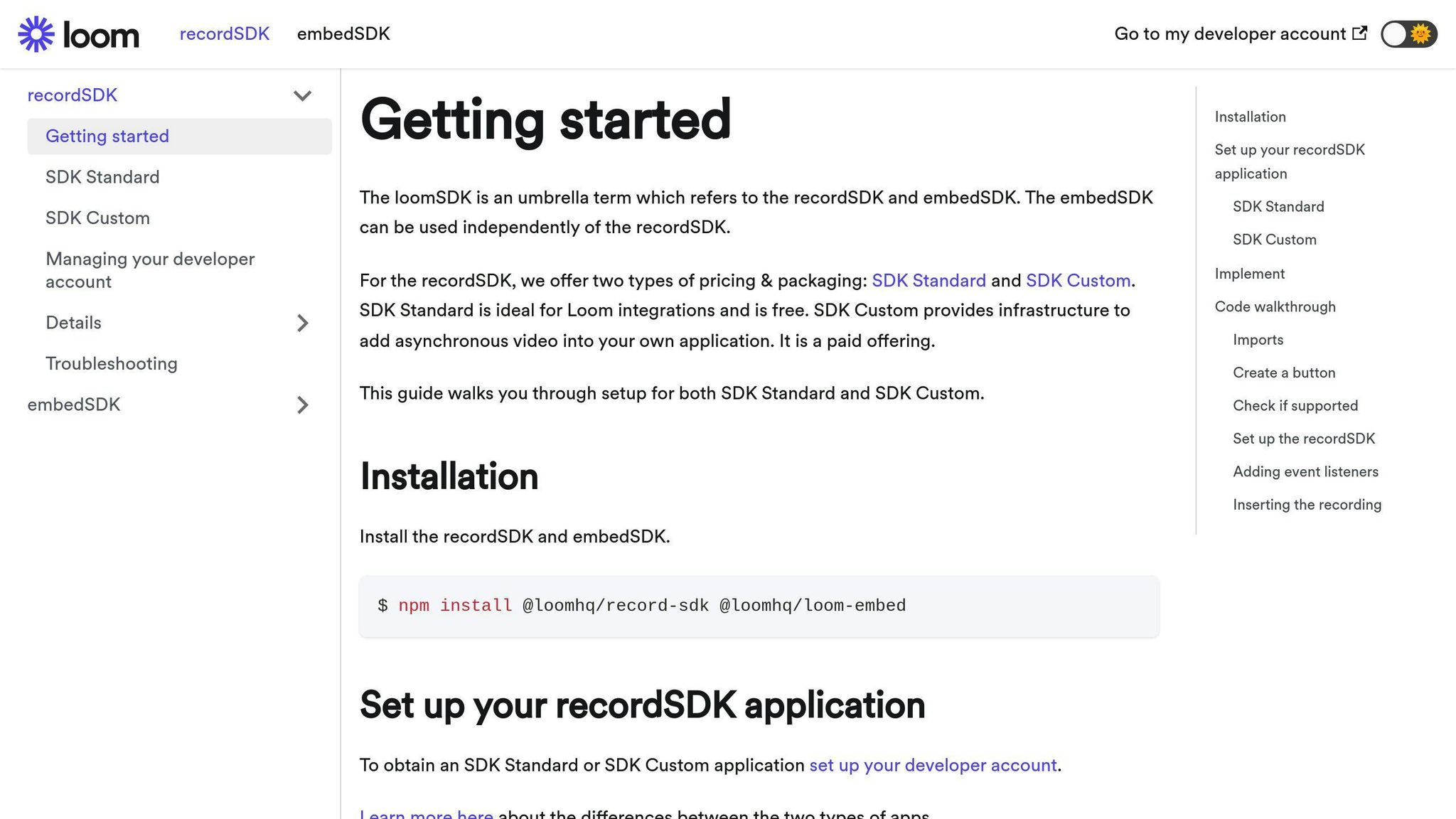Click the npm install code block
Screen dimensions: 1456x819
pyautogui.click(x=759, y=606)
